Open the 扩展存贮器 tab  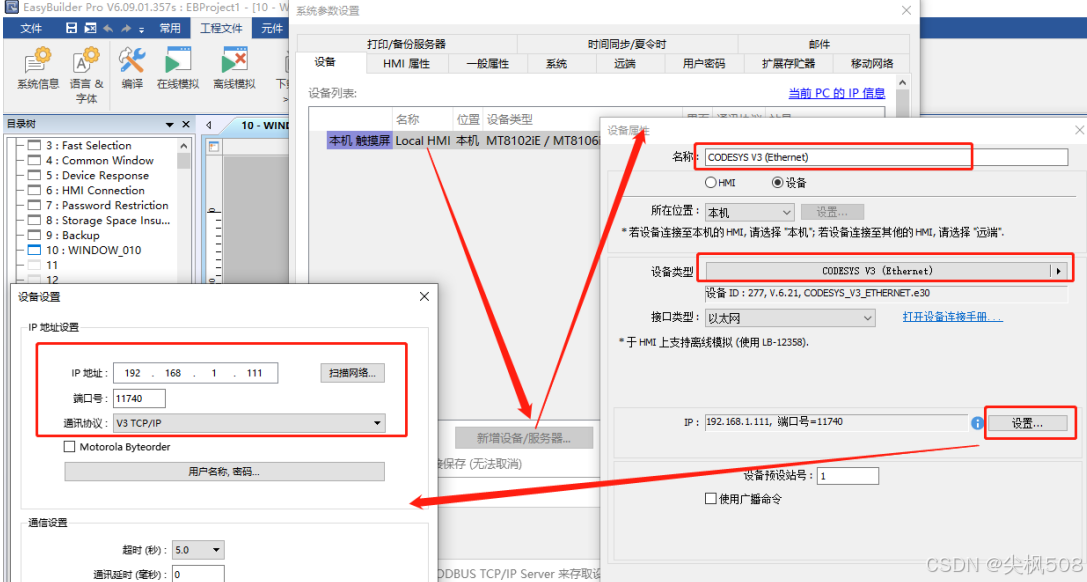tap(788, 63)
